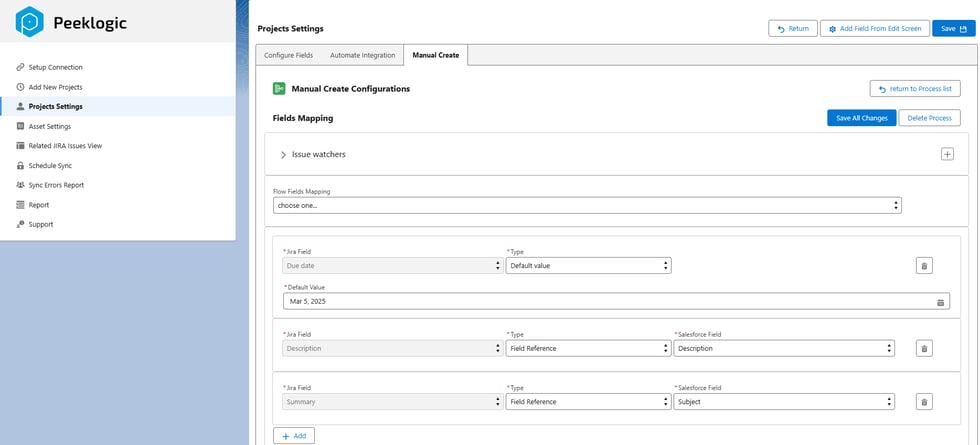
Task: Select the Manual Create tab
Action: click(x=436, y=55)
